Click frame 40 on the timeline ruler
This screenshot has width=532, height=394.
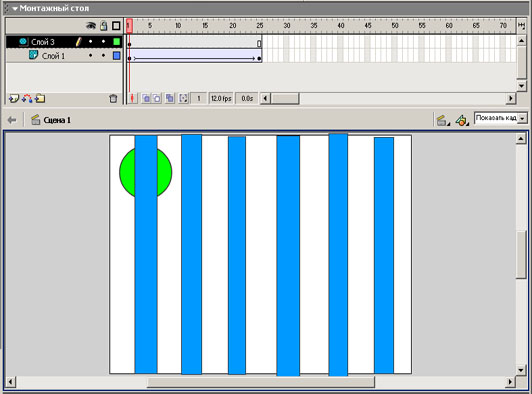(341, 25)
